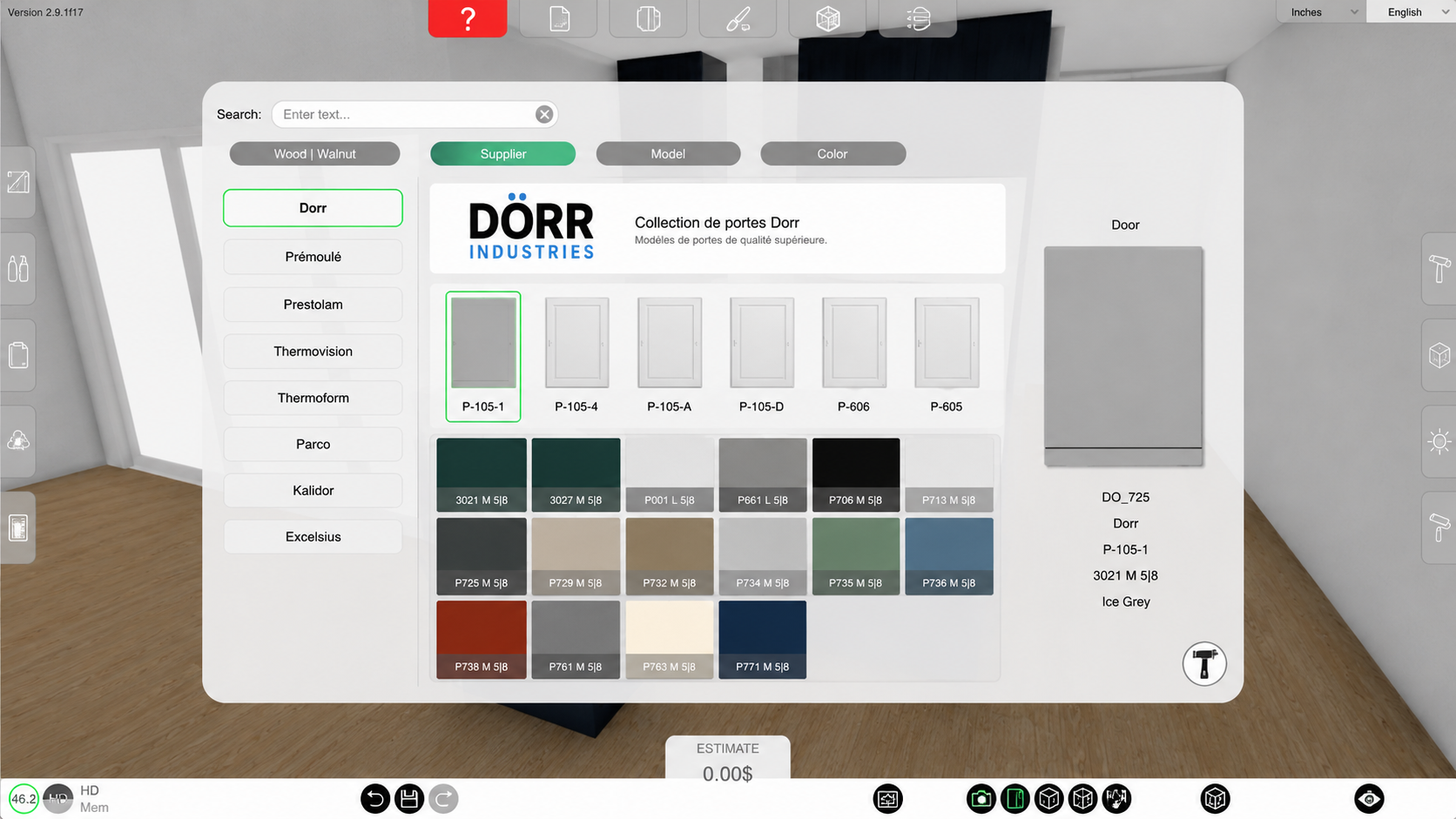1456x819 pixels.
Task: Open the left sidebar document sheet icon
Action: click(x=18, y=355)
